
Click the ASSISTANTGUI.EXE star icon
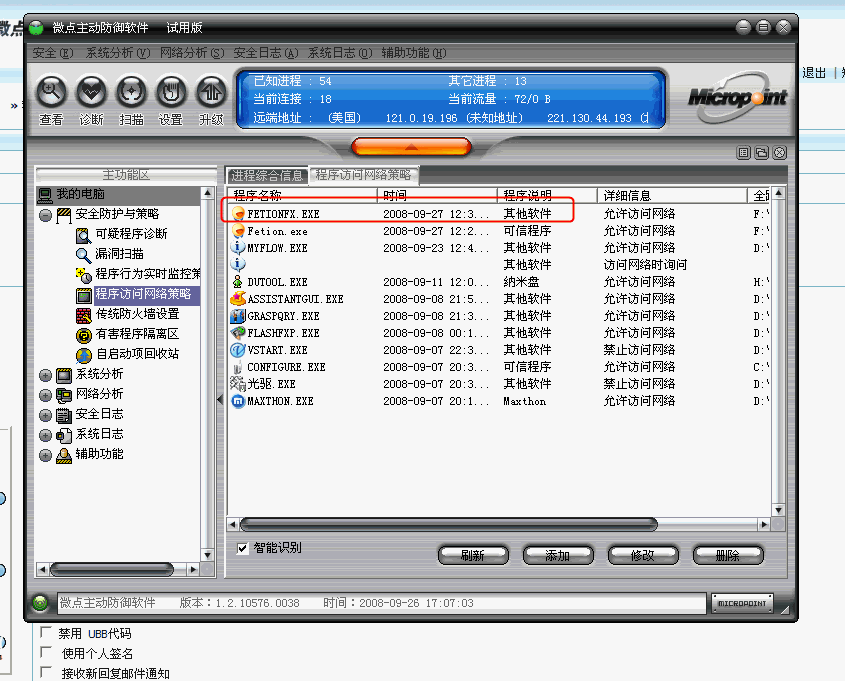pos(238,298)
